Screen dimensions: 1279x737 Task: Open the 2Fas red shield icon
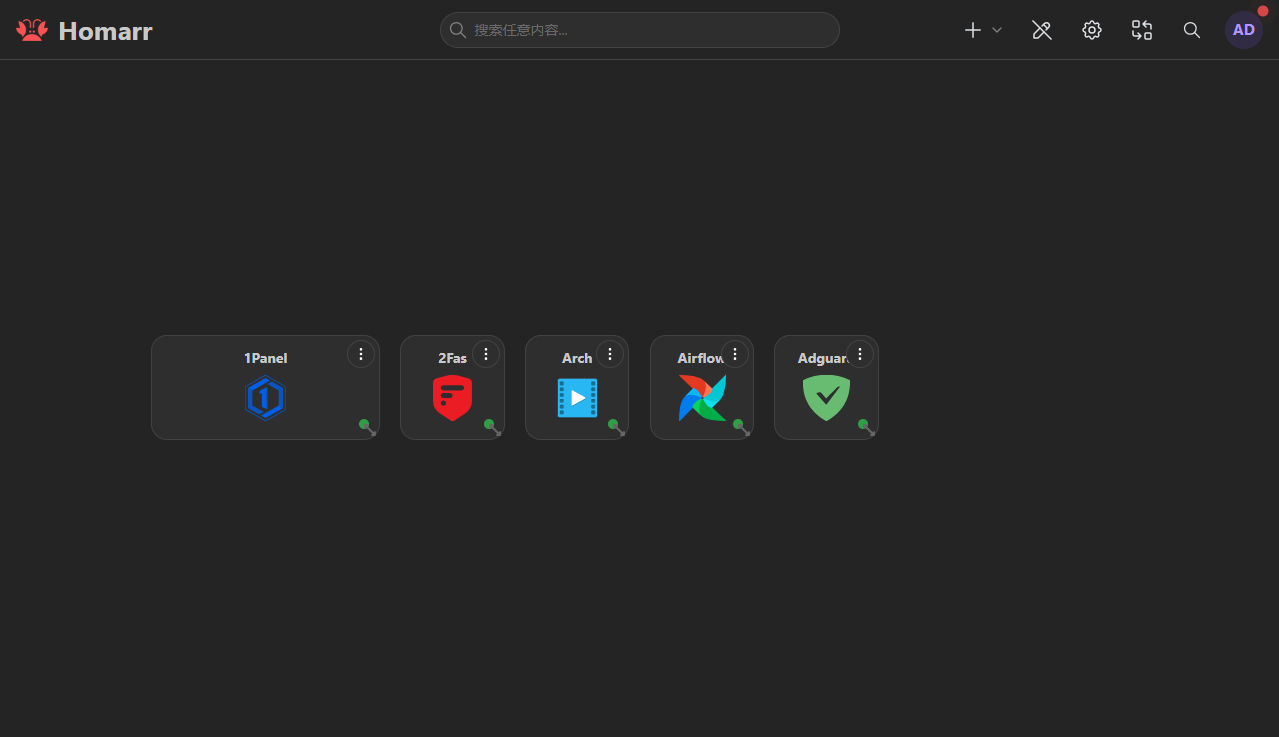click(x=452, y=398)
